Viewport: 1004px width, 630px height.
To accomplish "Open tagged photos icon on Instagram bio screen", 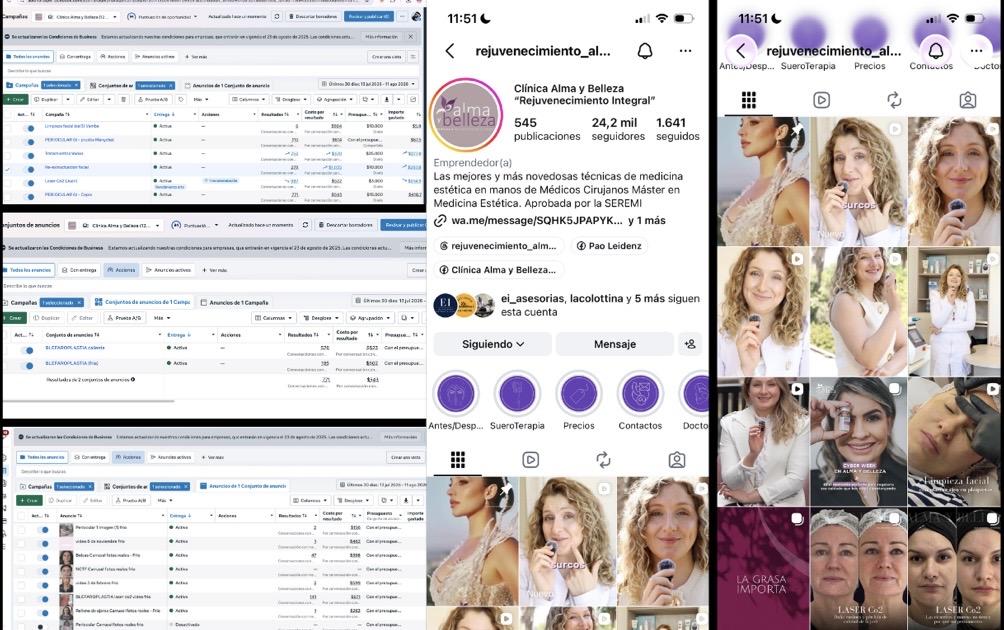I will 677,460.
